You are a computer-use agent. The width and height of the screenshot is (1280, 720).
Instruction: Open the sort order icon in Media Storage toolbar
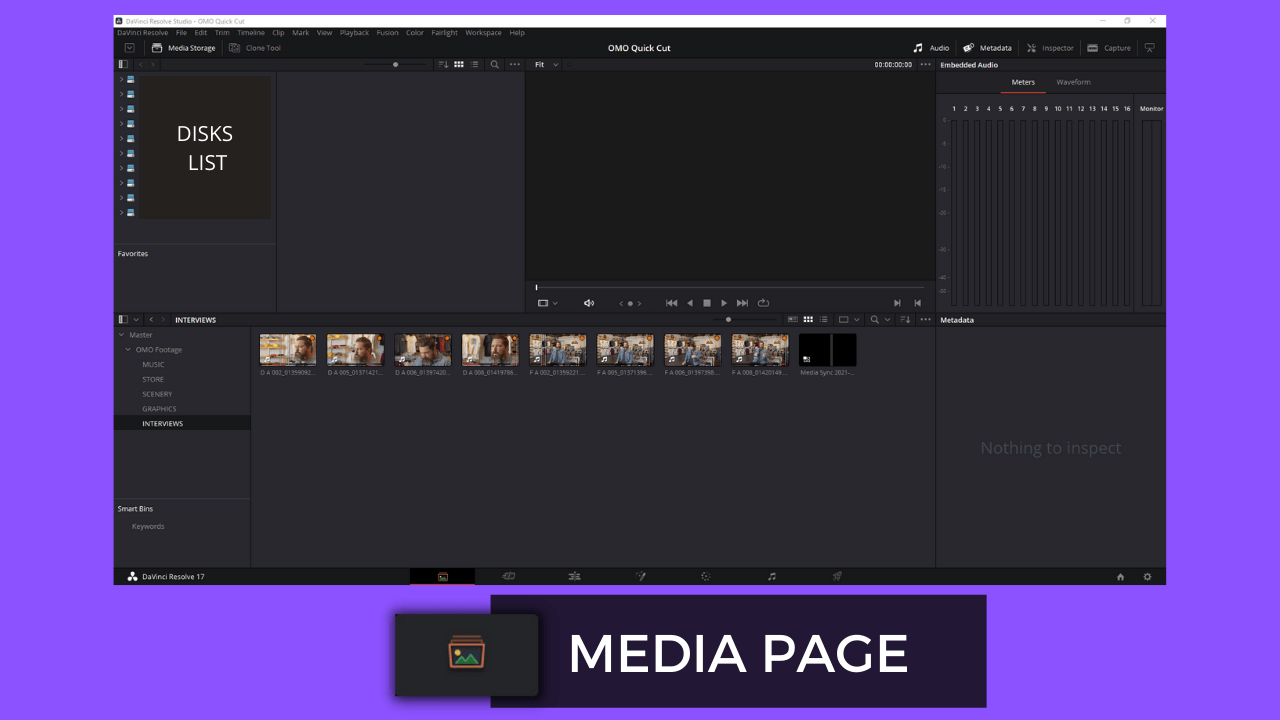(443, 64)
